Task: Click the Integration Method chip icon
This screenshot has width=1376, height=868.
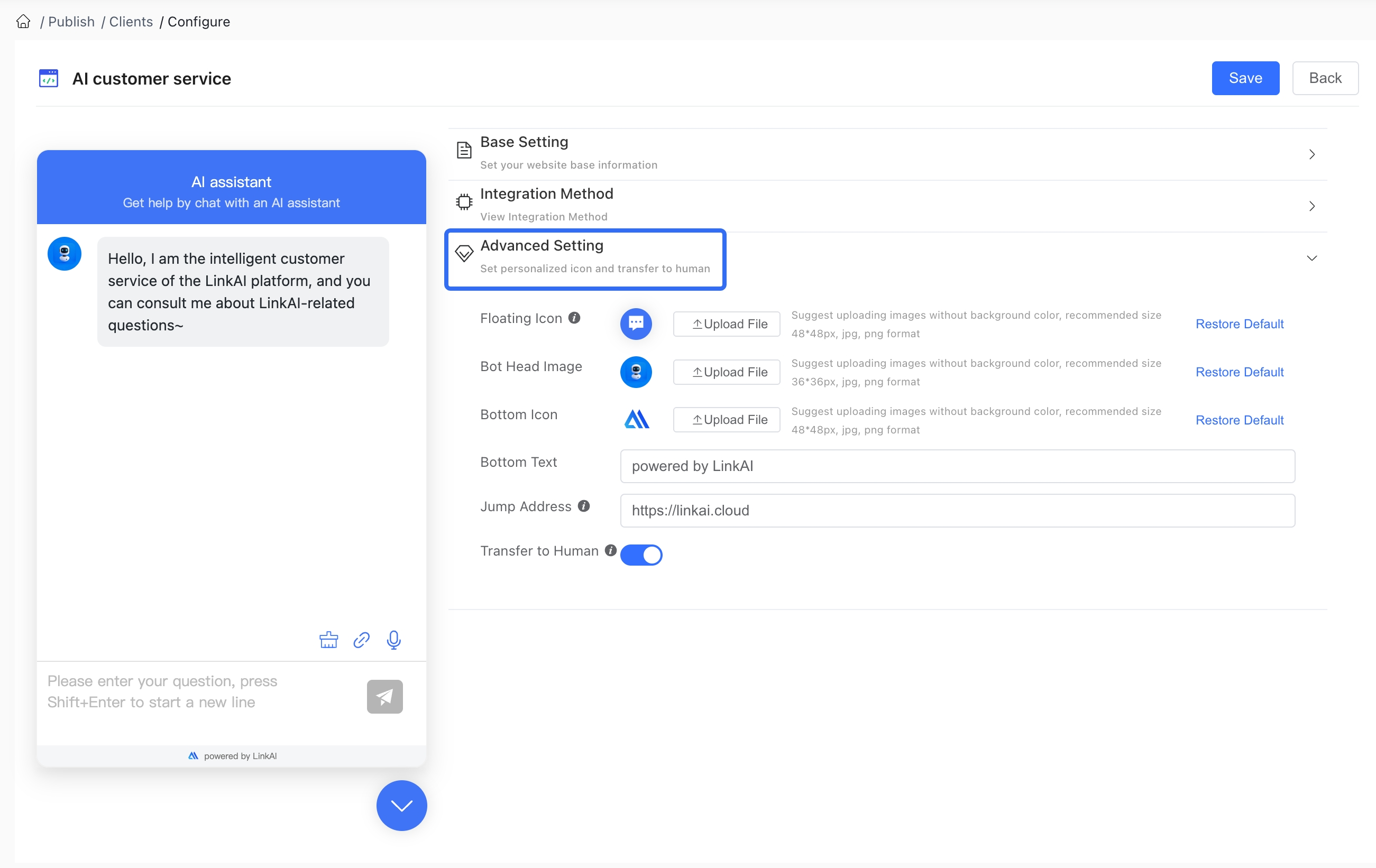Action: pyautogui.click(x=464, y=201)
